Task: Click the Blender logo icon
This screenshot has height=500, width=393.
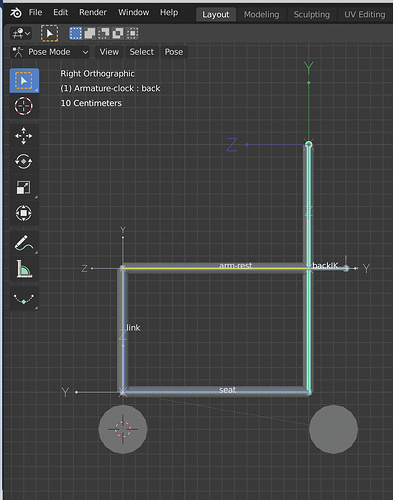Action: pyautogui.click(x=16, y=13)
